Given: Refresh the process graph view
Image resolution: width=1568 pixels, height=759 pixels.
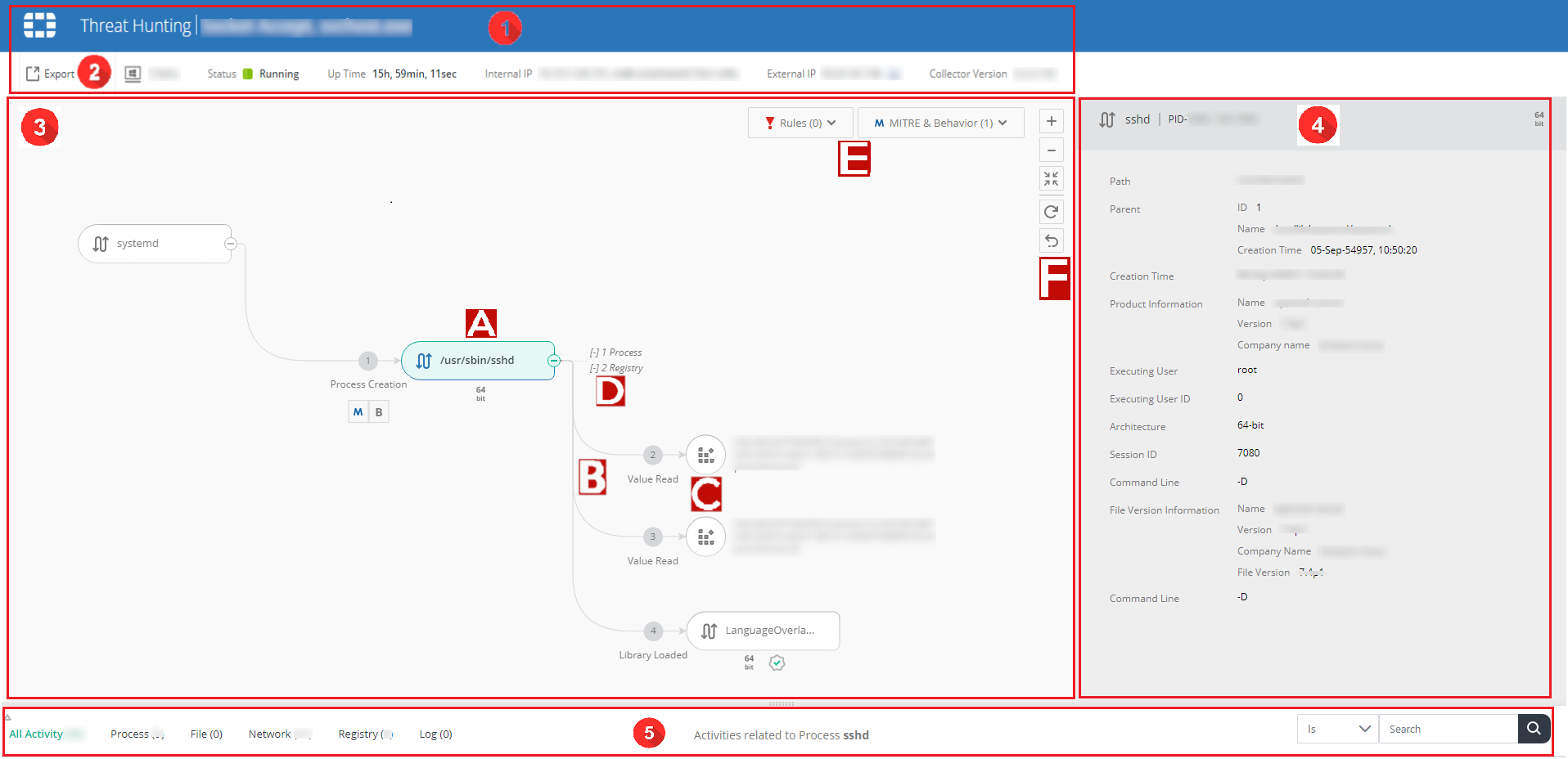Looking at the screenshot, I should point(1052,212).
